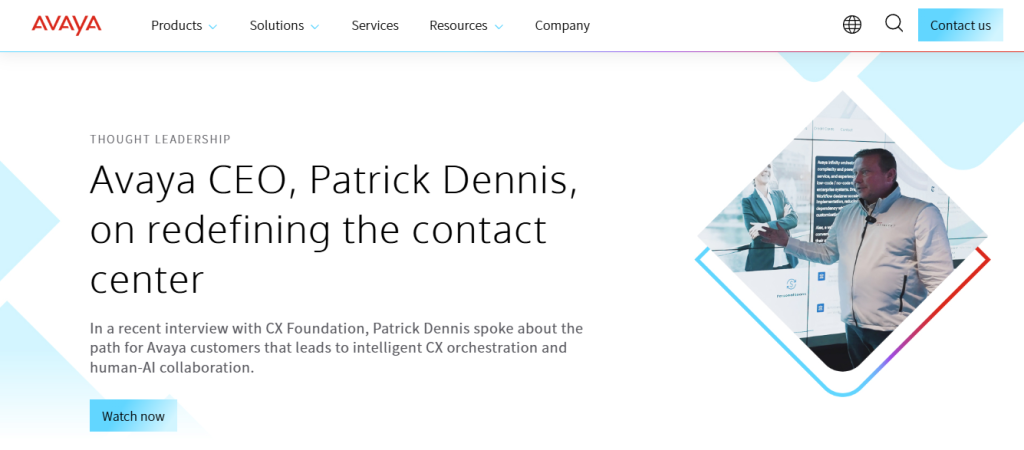Image resolution: width=1024 pixels, height=450 pixels.
Task: Expand the chevron next to Resources
Action: point(498,27)
